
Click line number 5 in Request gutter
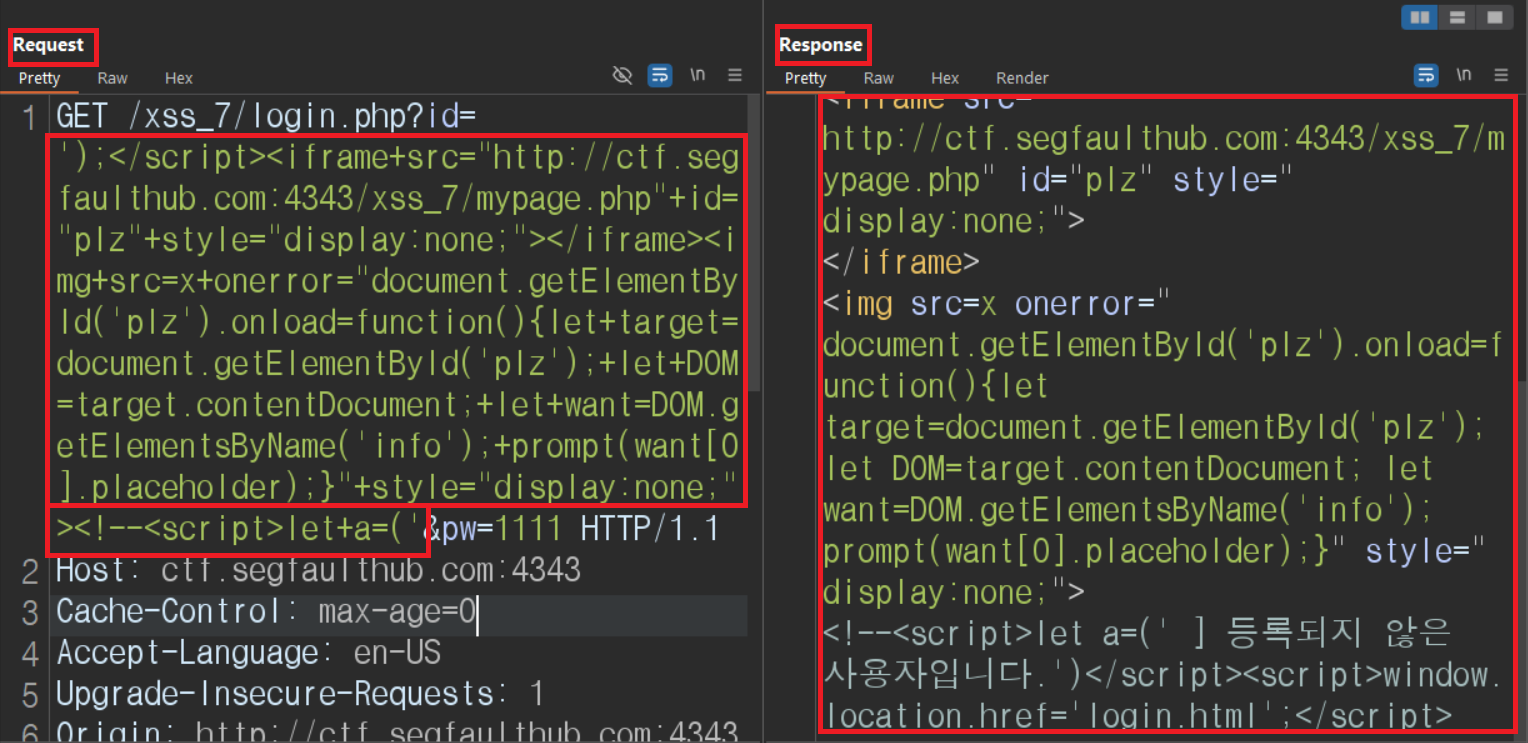tap(29, 694)
